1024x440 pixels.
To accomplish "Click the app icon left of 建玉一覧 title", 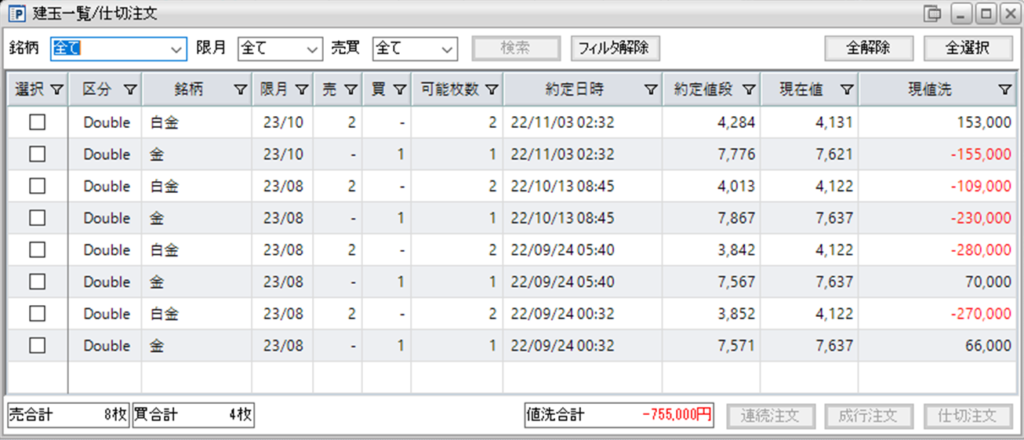I will coord(16,13).
